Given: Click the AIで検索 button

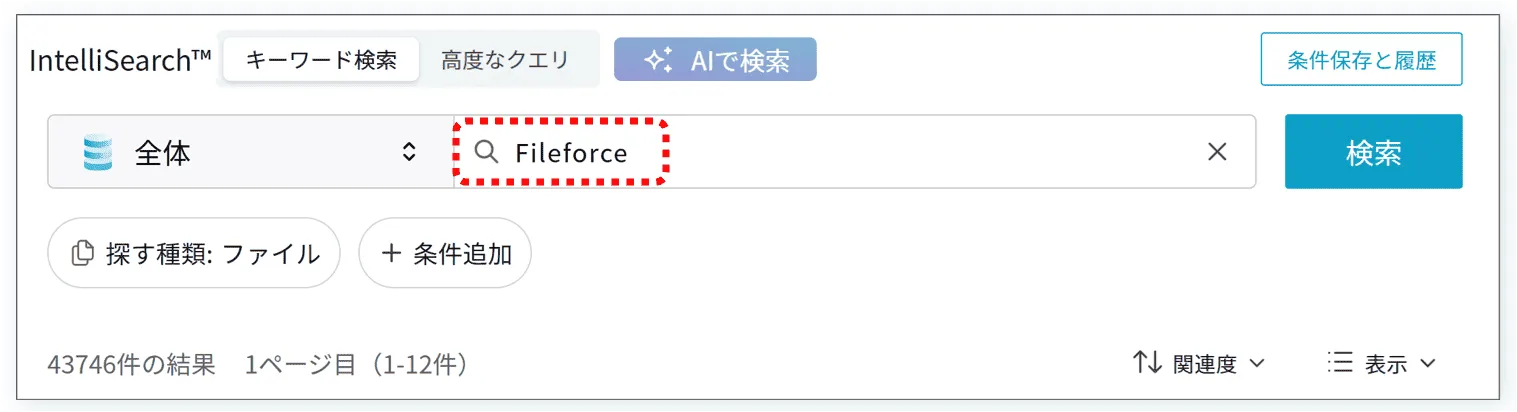Looking at the screenshot, I should 715,60.
